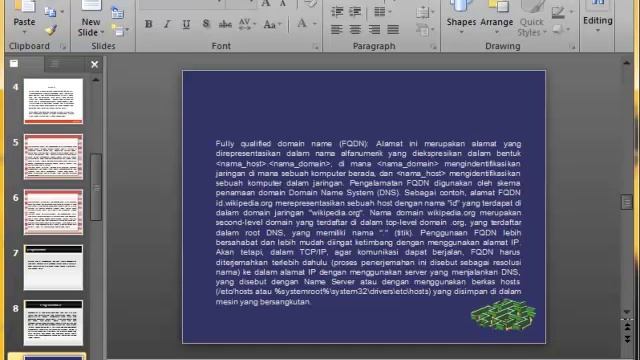
Task: Click main slide scrollbar handle
Action: pos(627,202)
